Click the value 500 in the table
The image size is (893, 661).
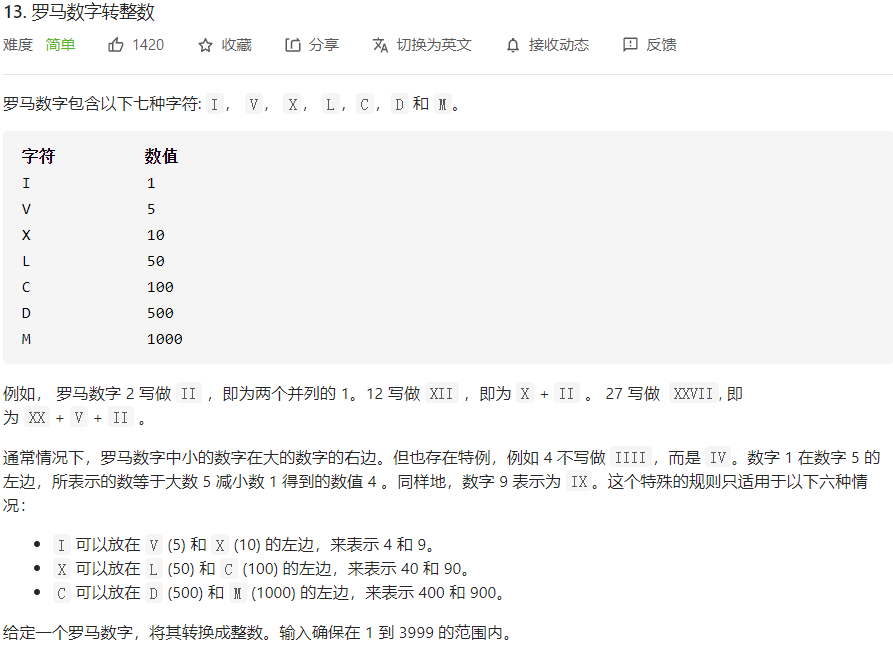(160, 313)
